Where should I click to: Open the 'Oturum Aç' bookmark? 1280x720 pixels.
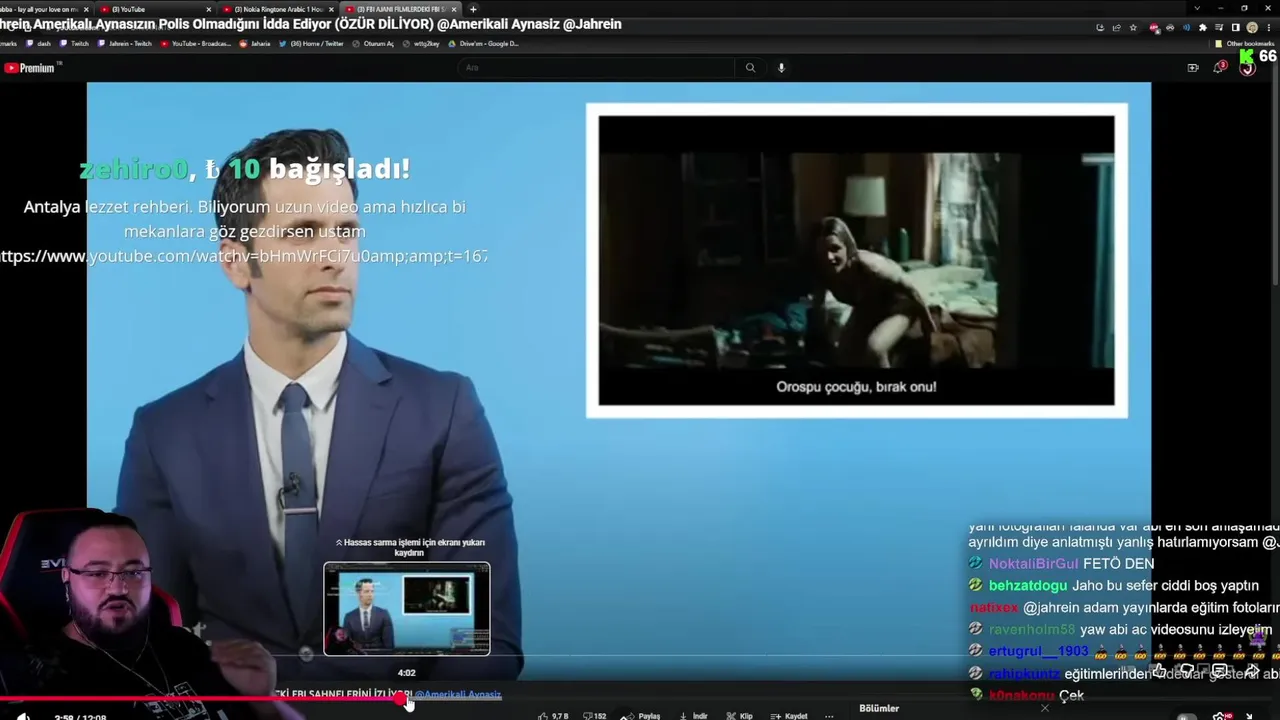tap(373, 44)
